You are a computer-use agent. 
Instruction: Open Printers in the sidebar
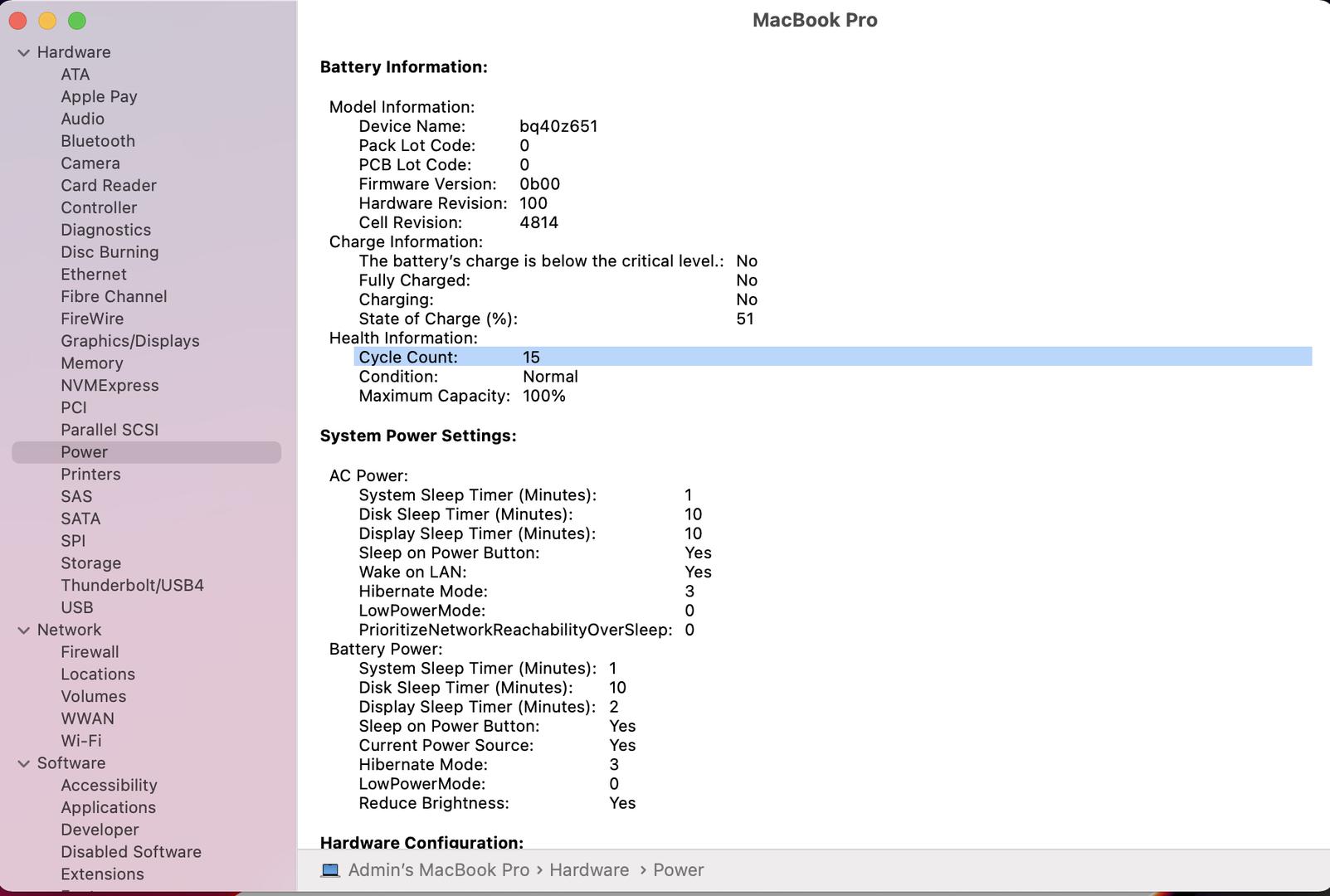(x=90, y=475)
